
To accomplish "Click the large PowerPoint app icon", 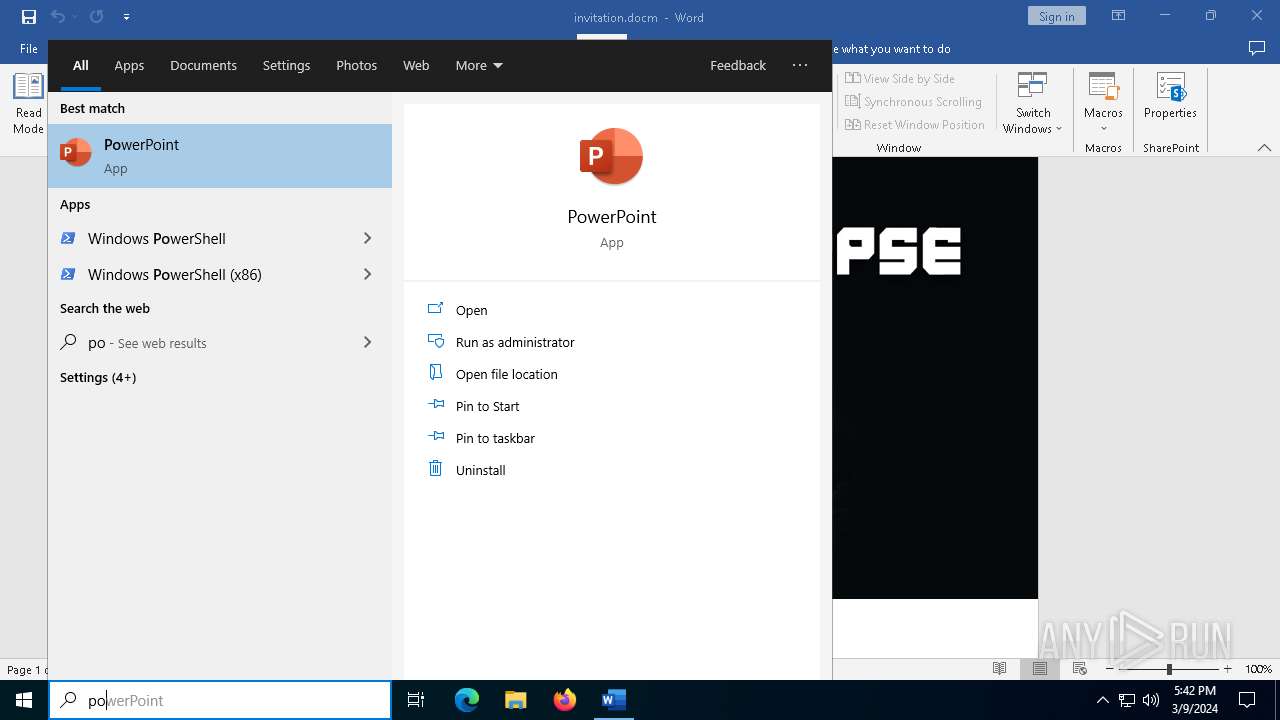I will pos(611,156).
